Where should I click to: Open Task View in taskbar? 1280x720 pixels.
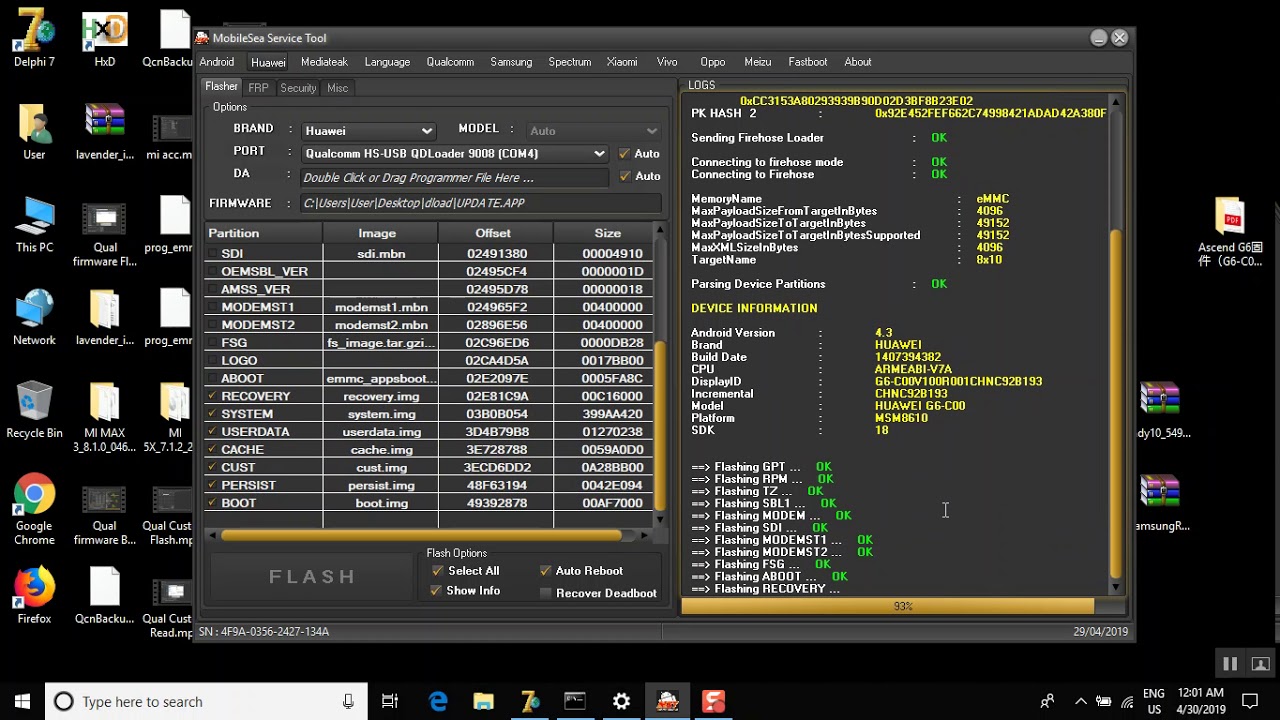point(390,702)
